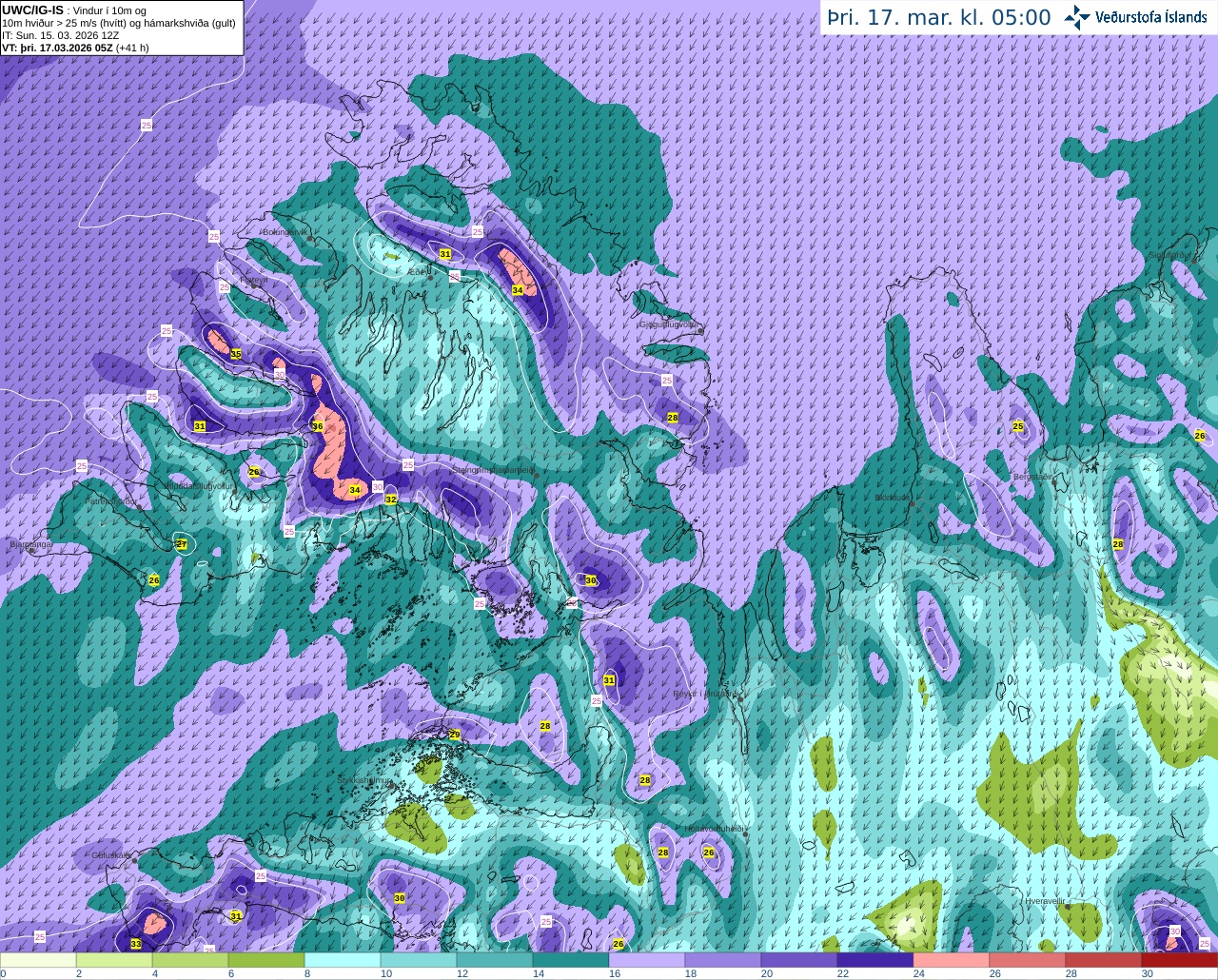Click the yellow gust marker showing 33
1218x980 pixels.
[135, 944]
